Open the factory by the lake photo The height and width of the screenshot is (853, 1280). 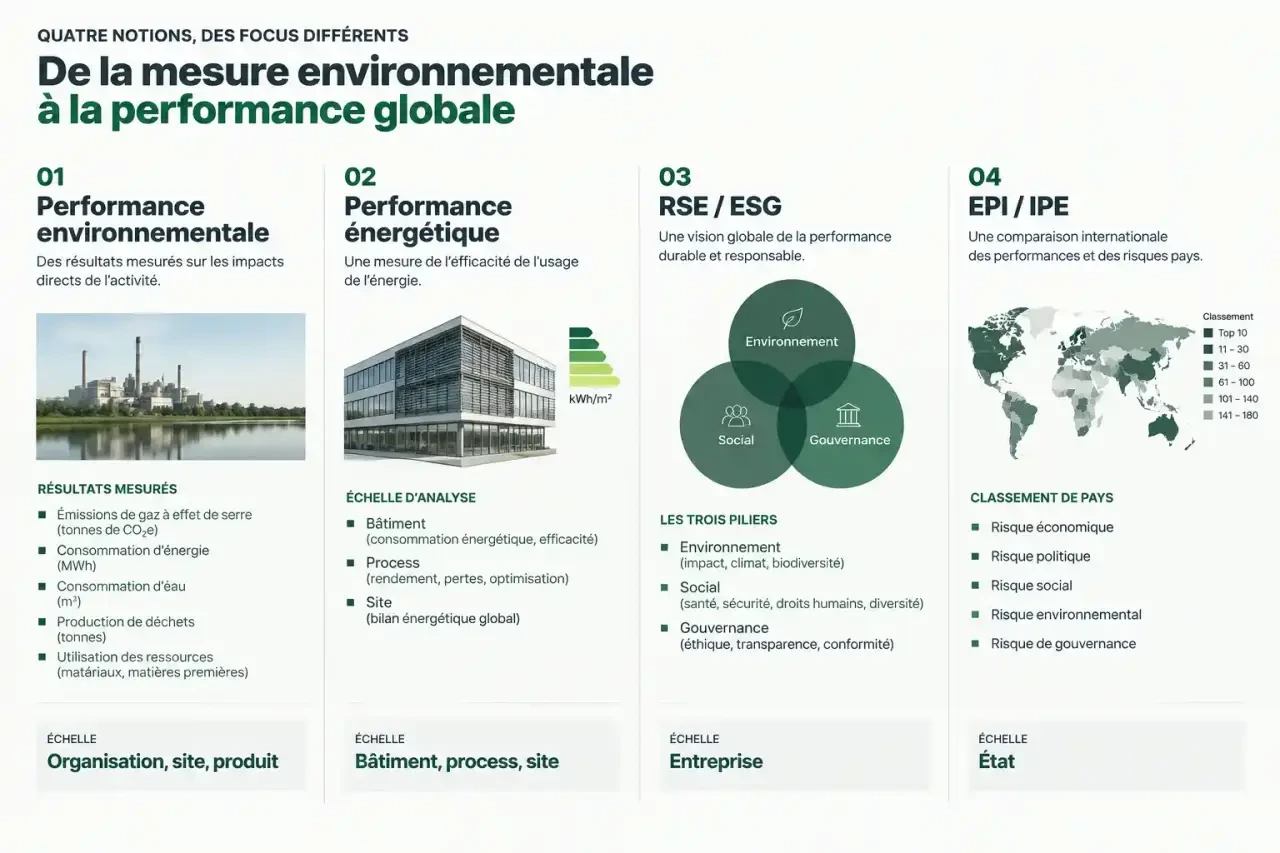click(x=171, y=387)
